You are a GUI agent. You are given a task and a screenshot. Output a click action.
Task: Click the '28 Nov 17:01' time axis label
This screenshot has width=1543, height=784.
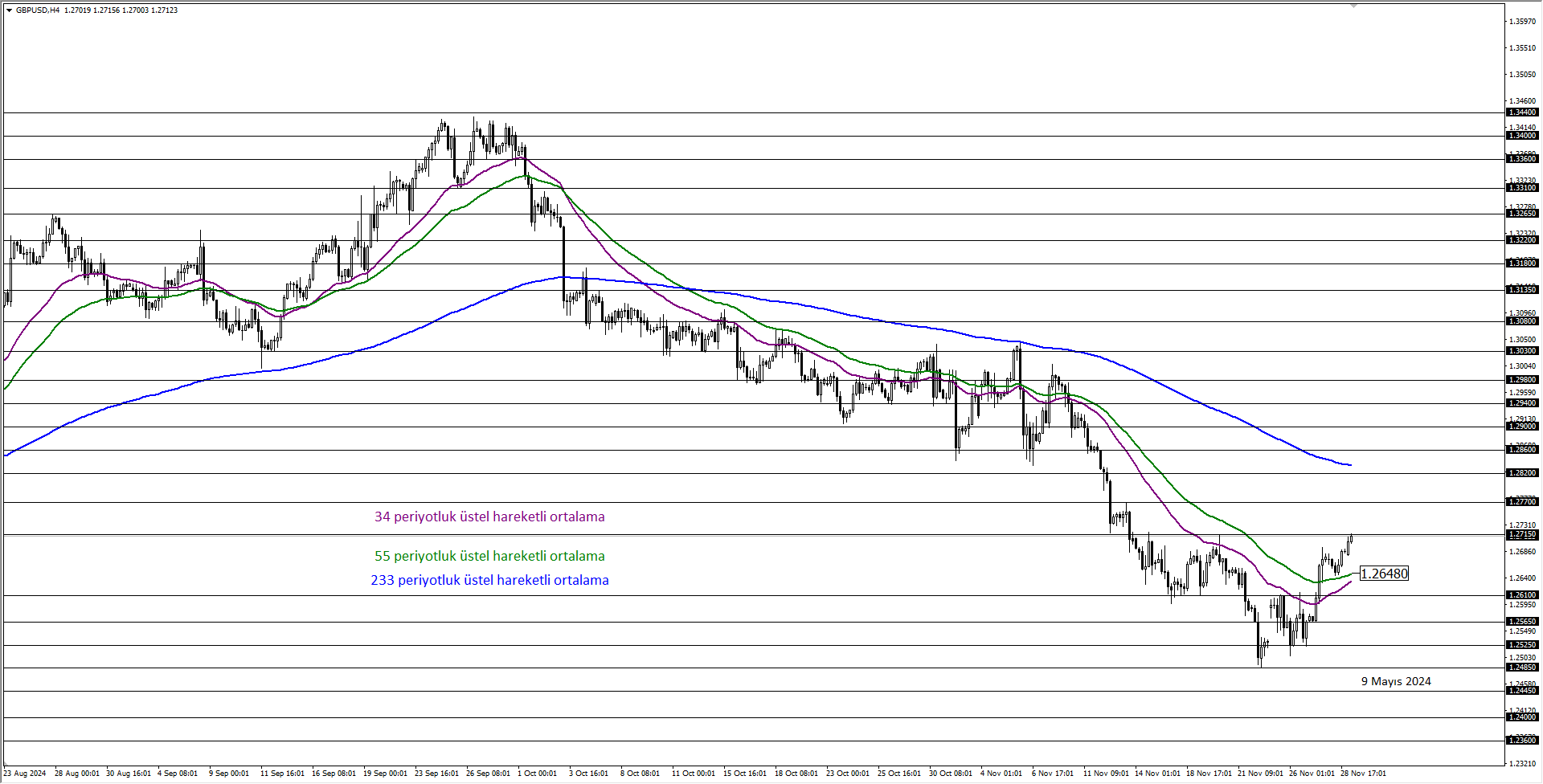click(1363, 774)
